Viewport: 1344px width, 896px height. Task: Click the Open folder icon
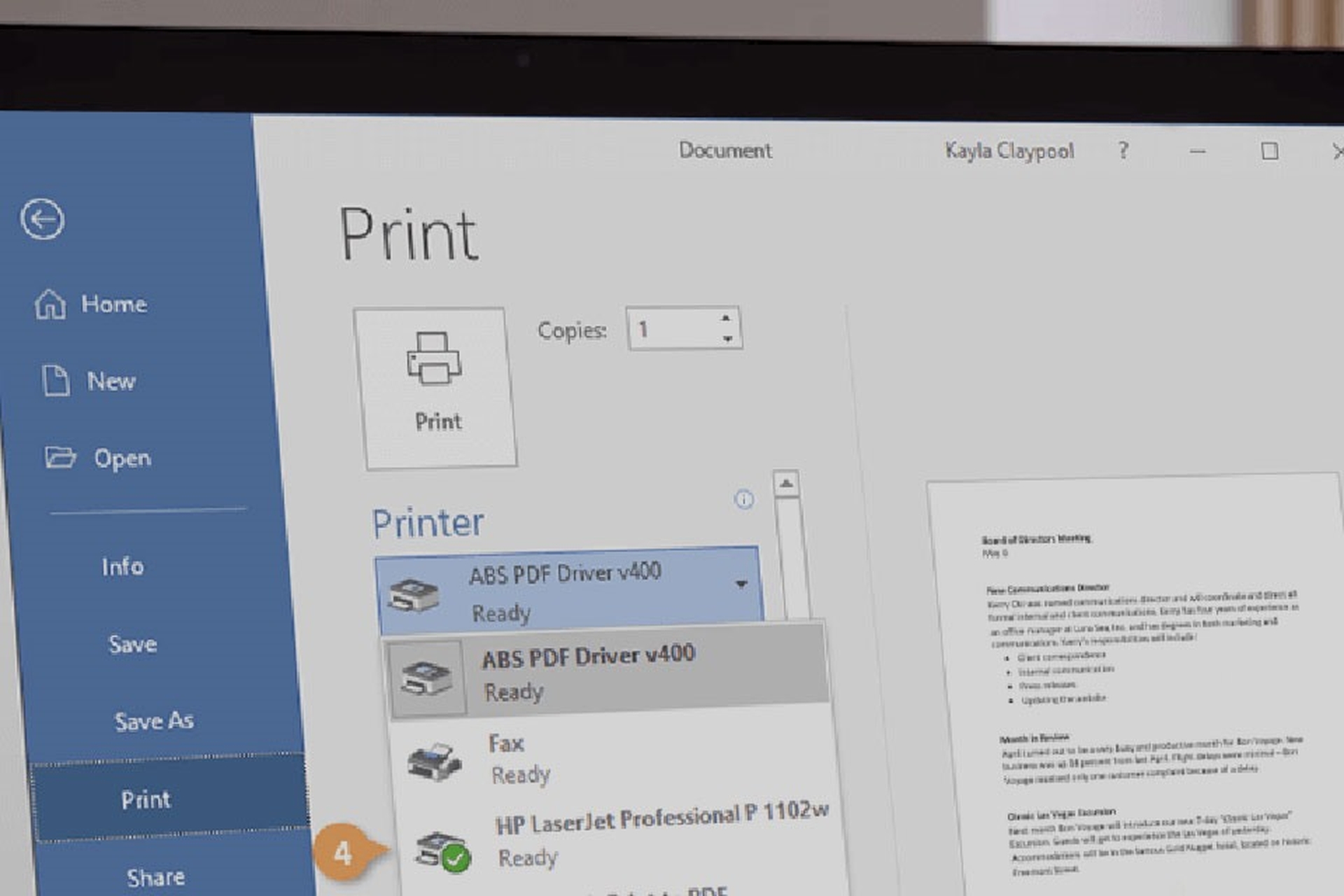tap(60, 457)
